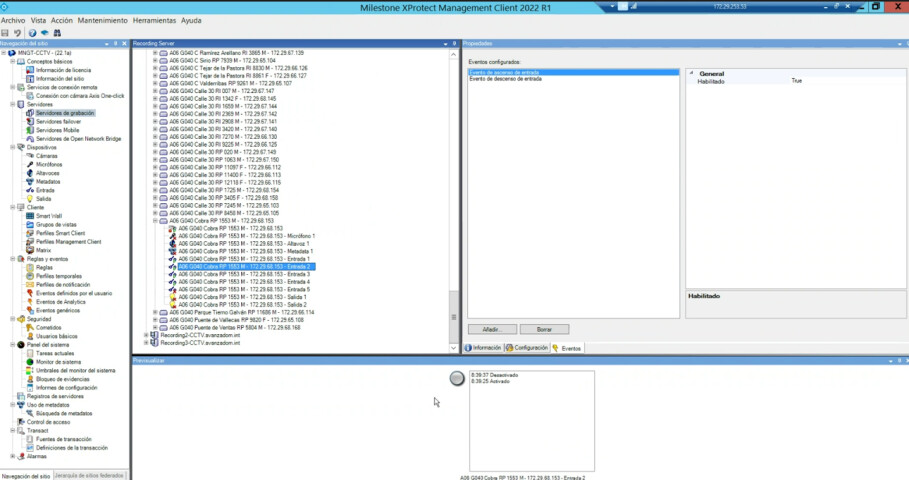Image resolution: width=909 pixels, height=480 pixels.
Task: Select Cámaras in the Dispositivos tree
Action: coord(46,156)
